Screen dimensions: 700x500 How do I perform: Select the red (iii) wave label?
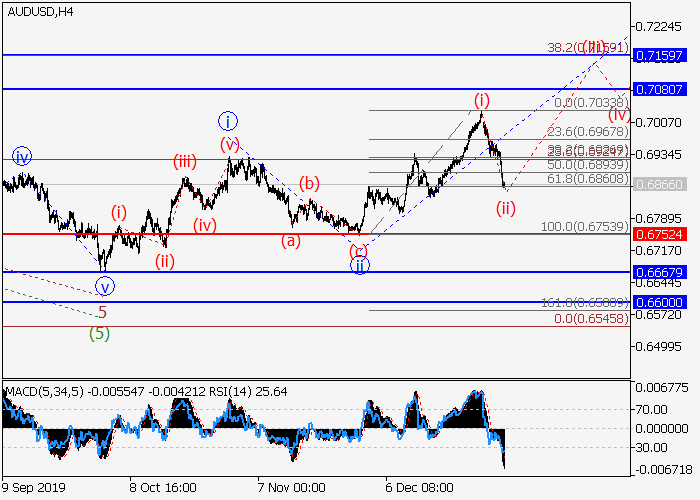184,161
